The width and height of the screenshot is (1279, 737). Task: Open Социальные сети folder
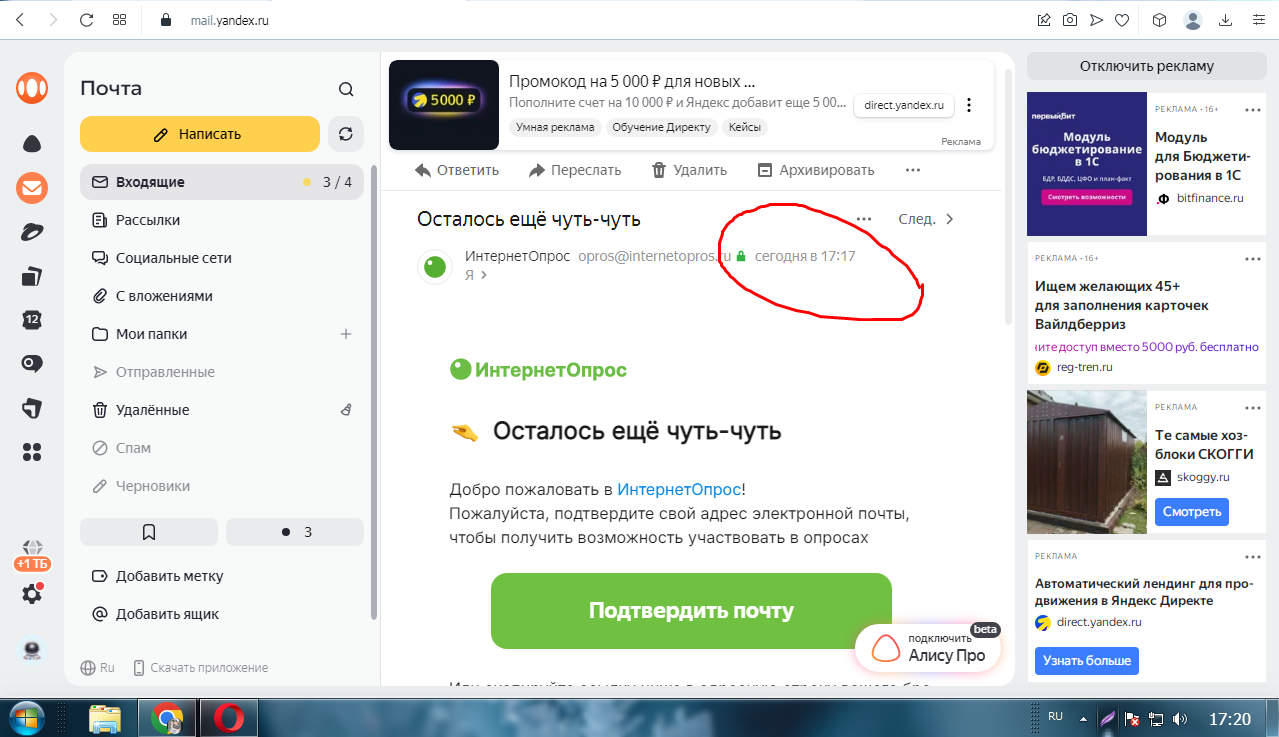point(222,258)
